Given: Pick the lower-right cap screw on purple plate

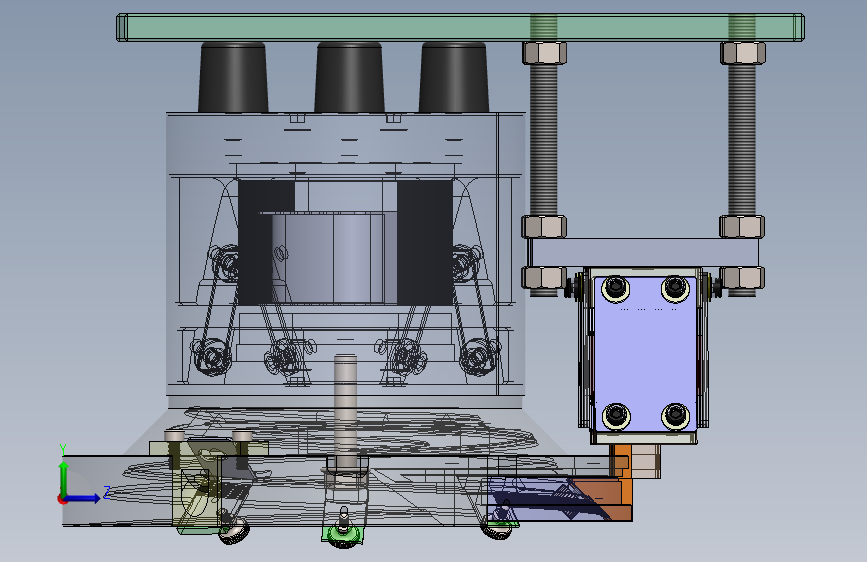Looking at the screenshot, I should point(675,415).
